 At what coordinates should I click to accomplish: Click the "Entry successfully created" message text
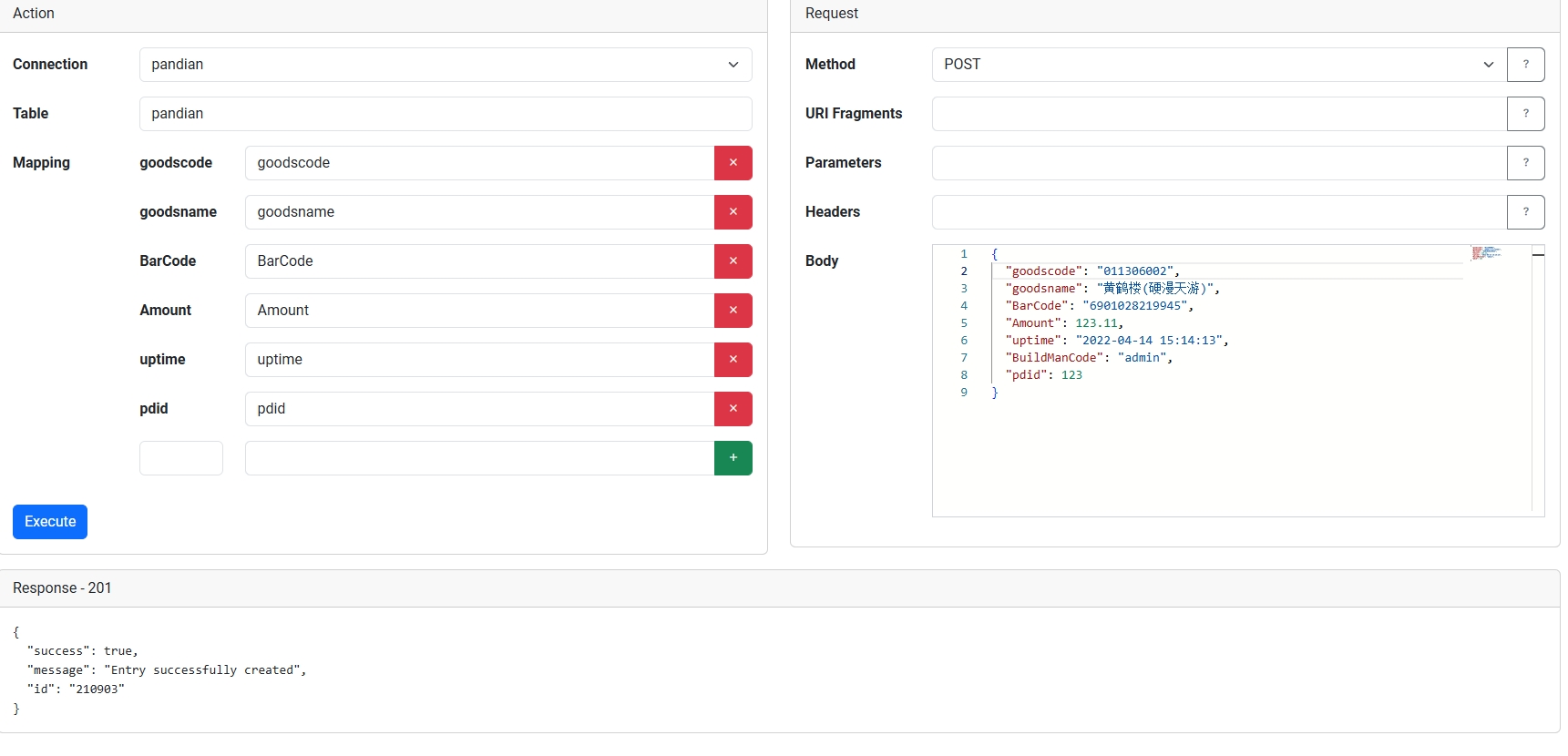pos(201,670)
